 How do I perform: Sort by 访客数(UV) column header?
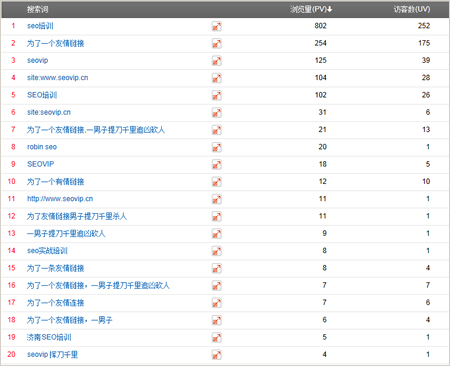point(412,9)
